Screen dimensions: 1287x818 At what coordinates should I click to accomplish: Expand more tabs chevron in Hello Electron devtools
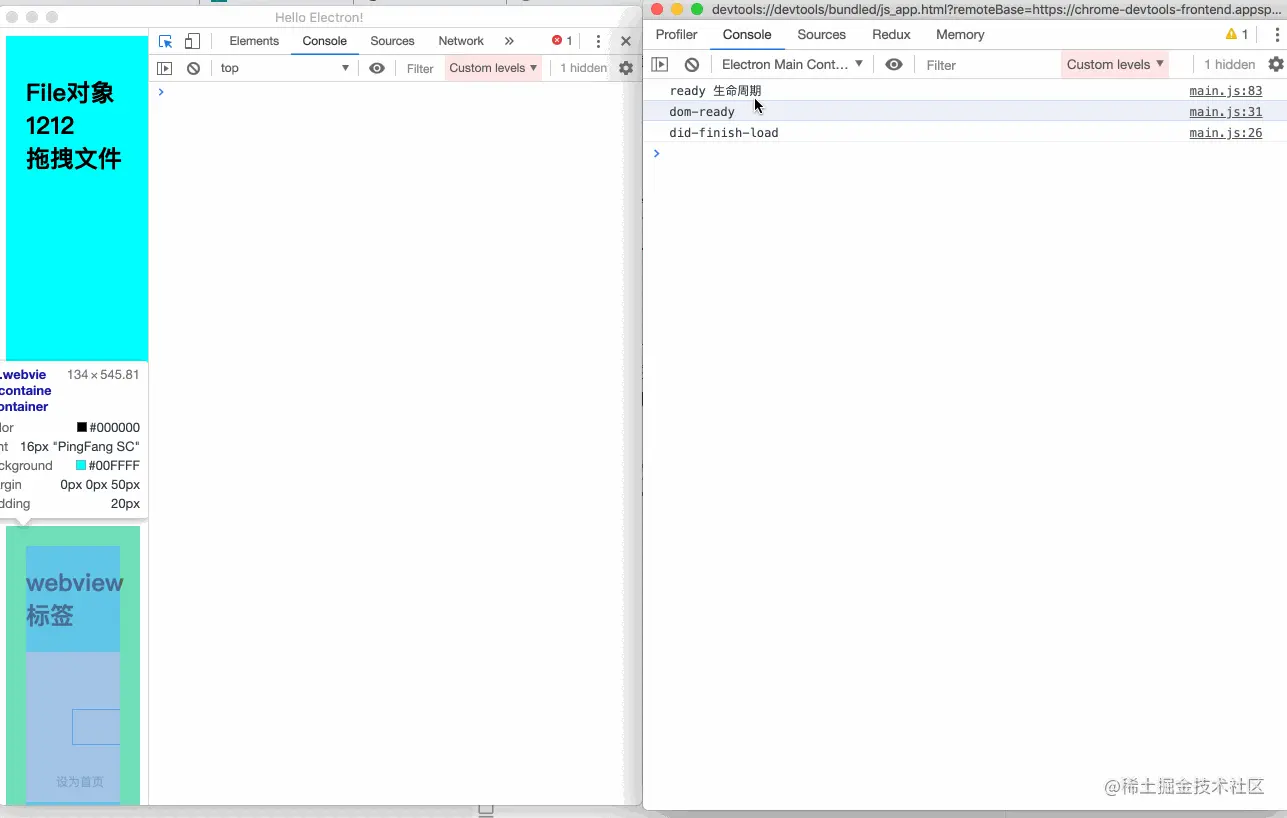(x=509, y=41)
